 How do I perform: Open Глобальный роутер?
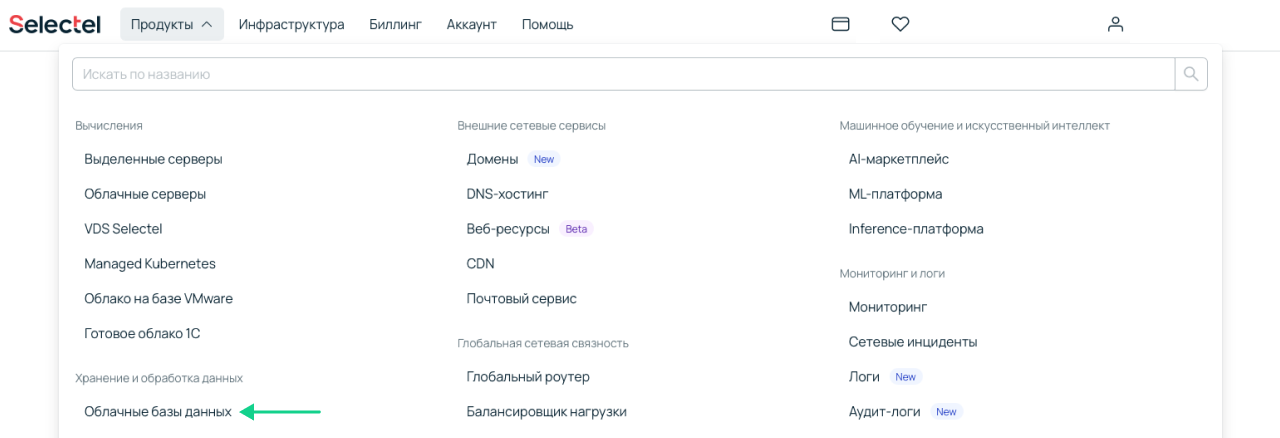pyautogui.click(x=528, y=377)
